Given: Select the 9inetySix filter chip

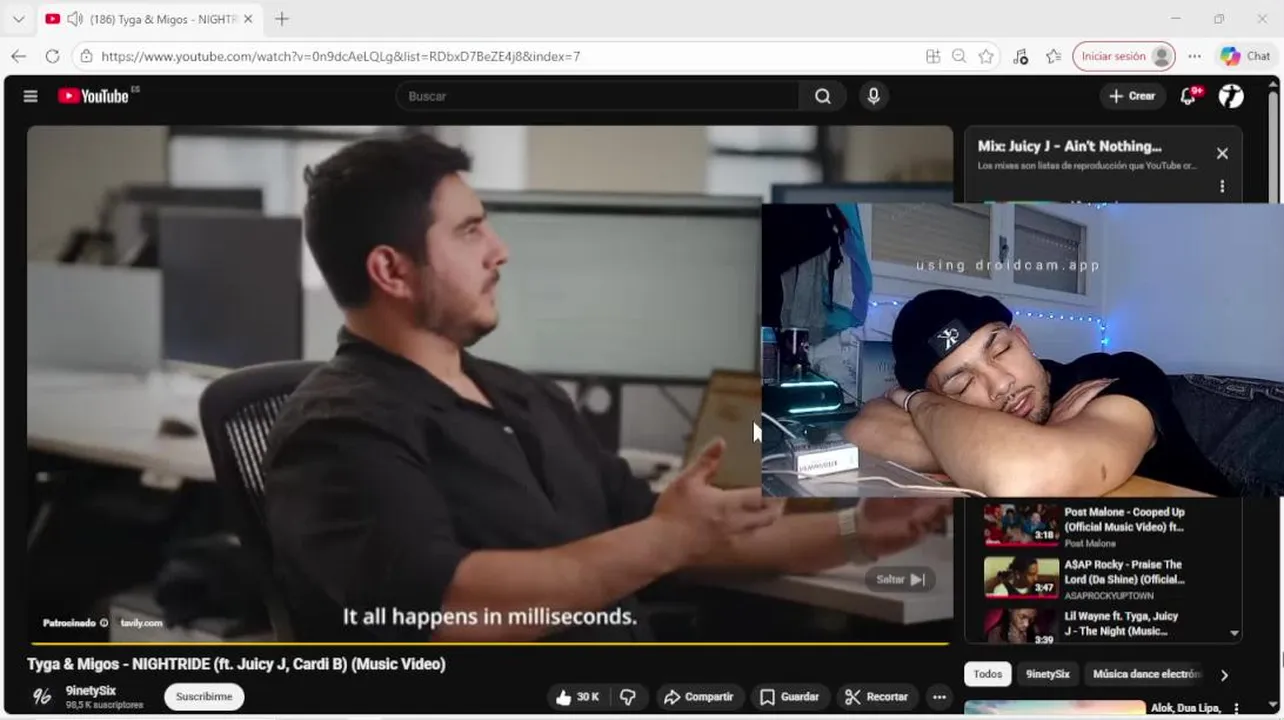Looking at the screenshot, I should click(1048, 674).
